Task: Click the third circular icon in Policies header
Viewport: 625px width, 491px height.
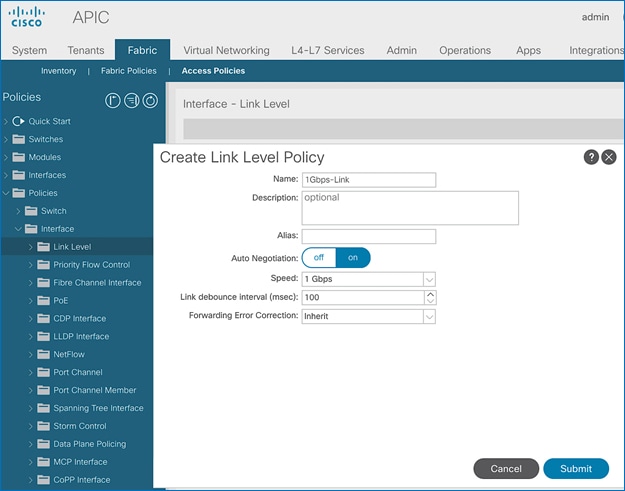Action: [x=150, y=100]
